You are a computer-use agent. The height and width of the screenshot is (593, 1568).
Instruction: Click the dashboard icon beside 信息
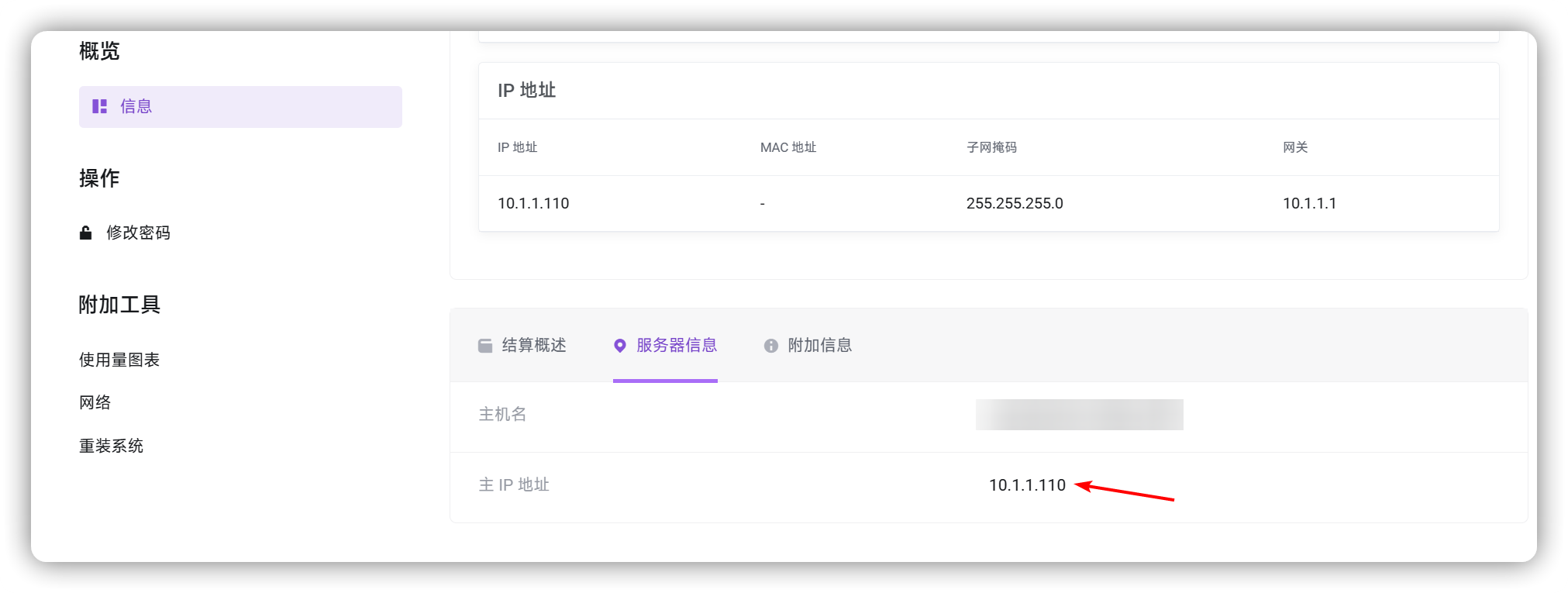[x=99, y=106]
